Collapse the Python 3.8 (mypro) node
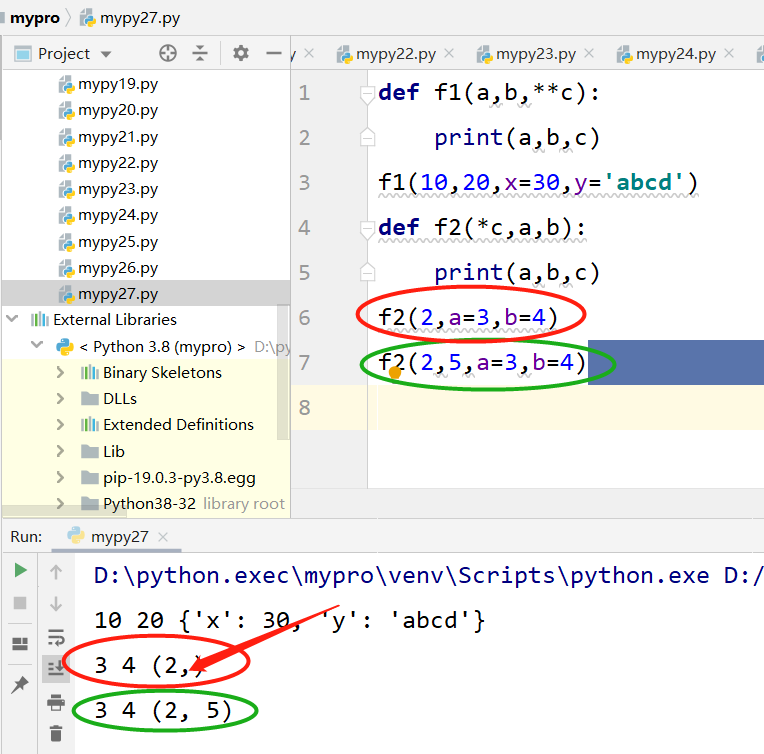Image resolution: width=764 pixels, height=754 pixels. tap(37, 345)
